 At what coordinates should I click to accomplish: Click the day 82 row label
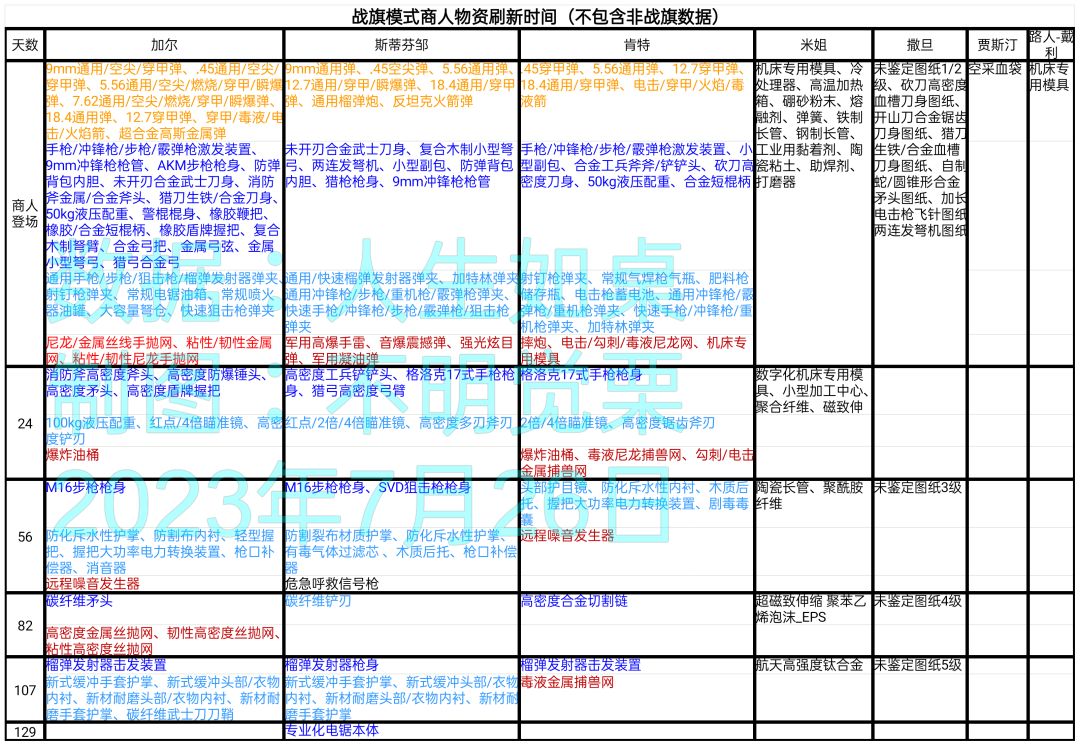coord(25,625)
